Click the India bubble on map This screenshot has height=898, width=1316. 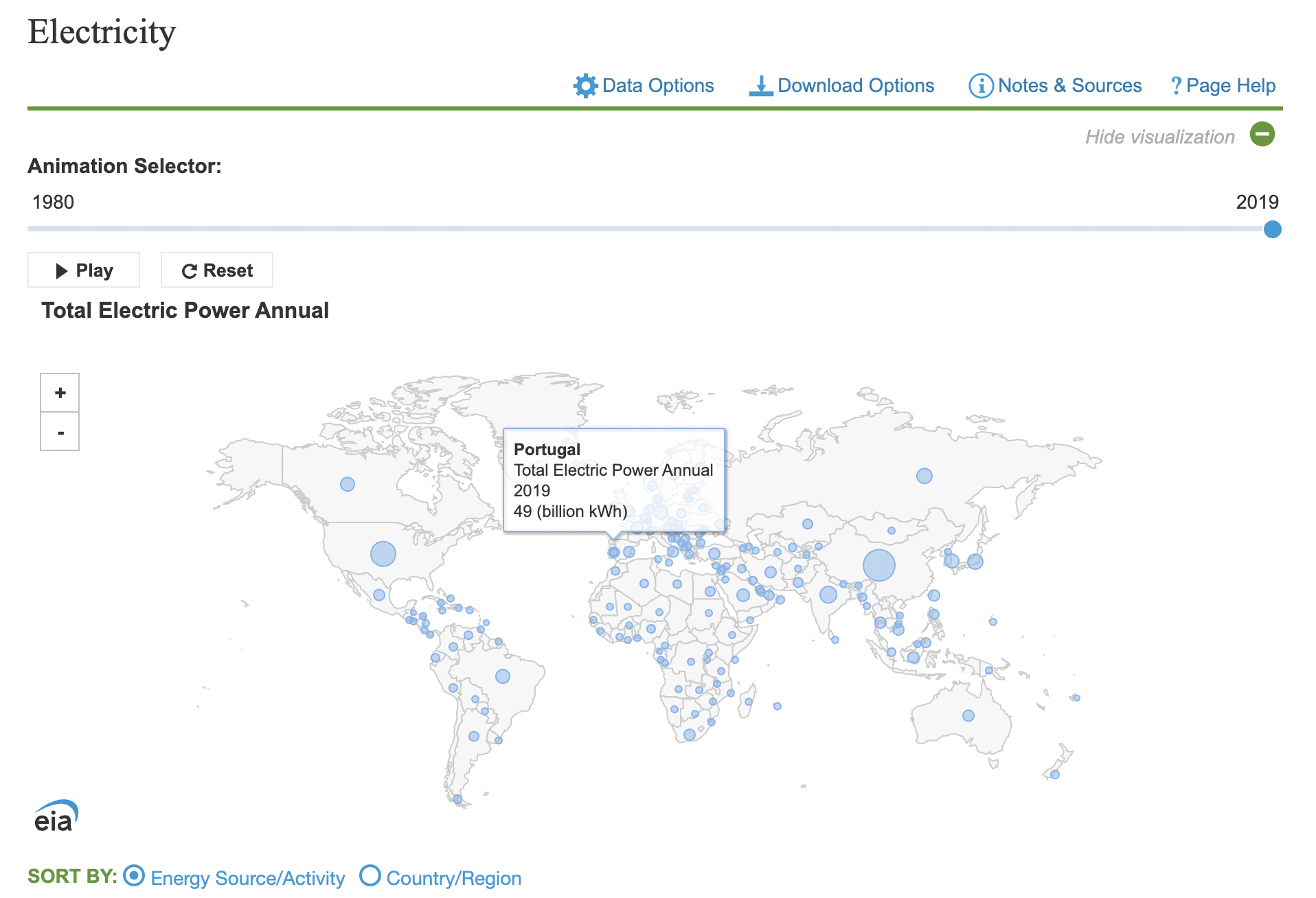[828, 595]
